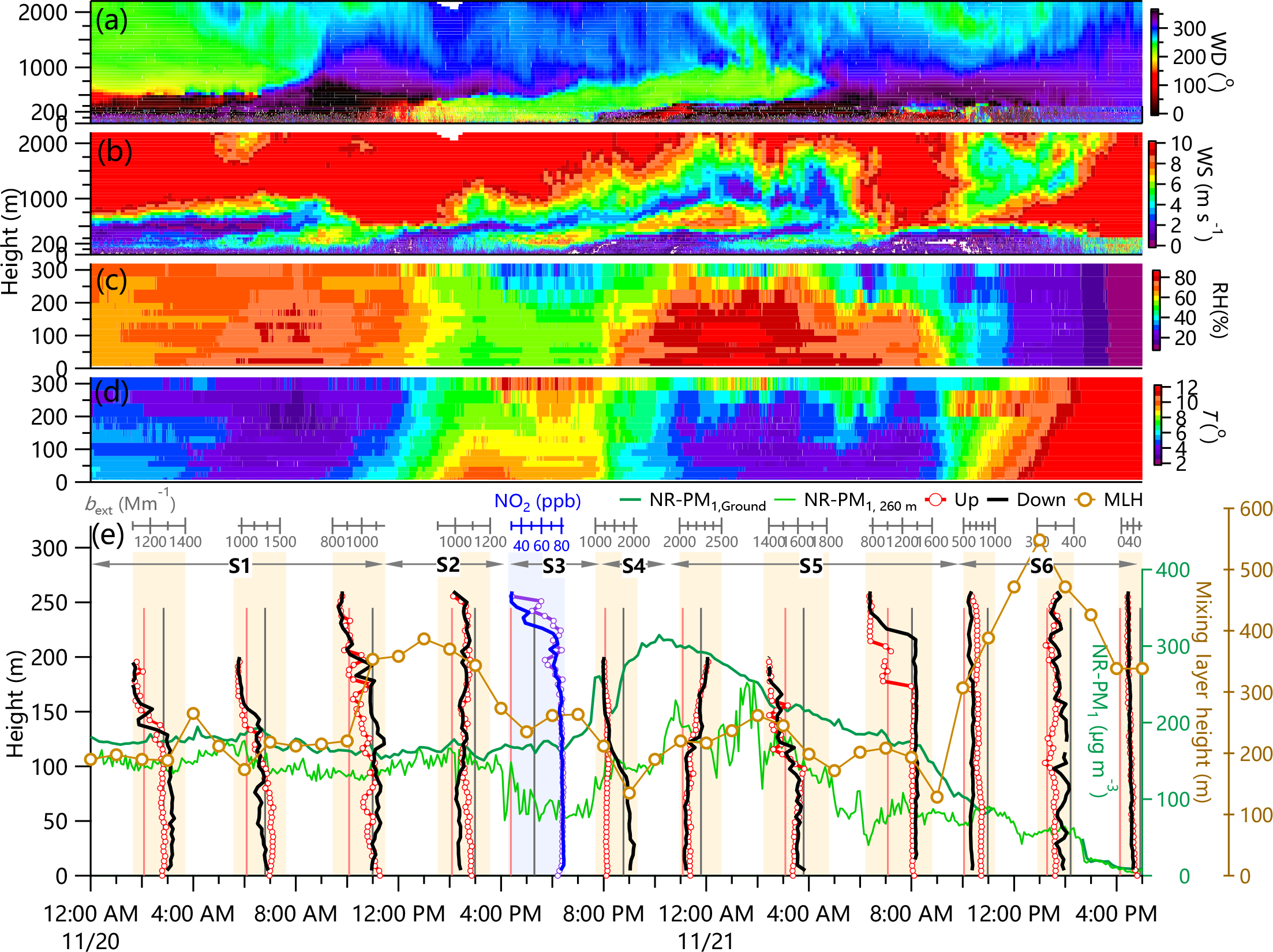
Task: Click the panel (a) label
Action: (111, 21)
